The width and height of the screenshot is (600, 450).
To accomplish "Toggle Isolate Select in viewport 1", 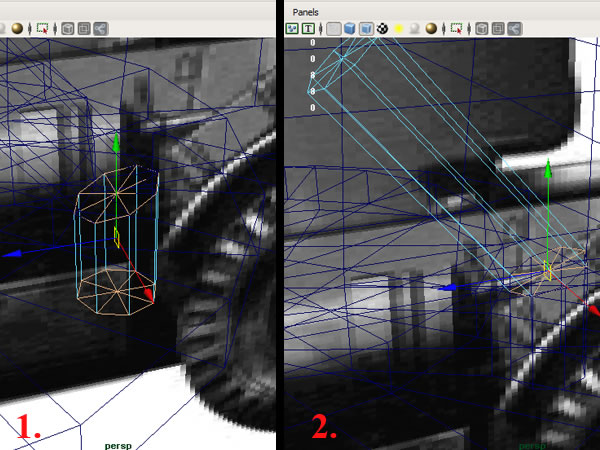I will (42, 28).
